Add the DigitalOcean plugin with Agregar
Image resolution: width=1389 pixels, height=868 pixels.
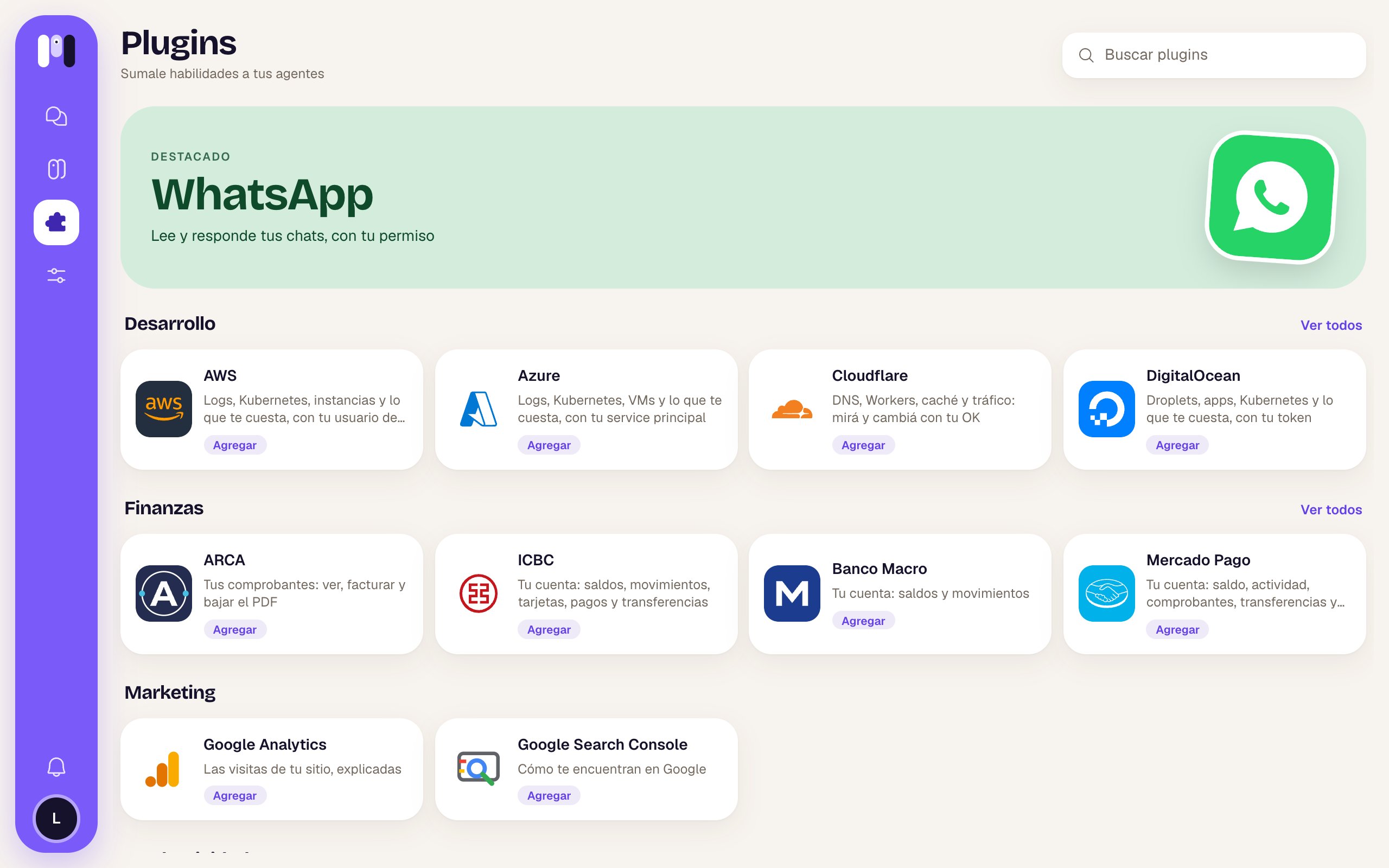(1177, 445)
